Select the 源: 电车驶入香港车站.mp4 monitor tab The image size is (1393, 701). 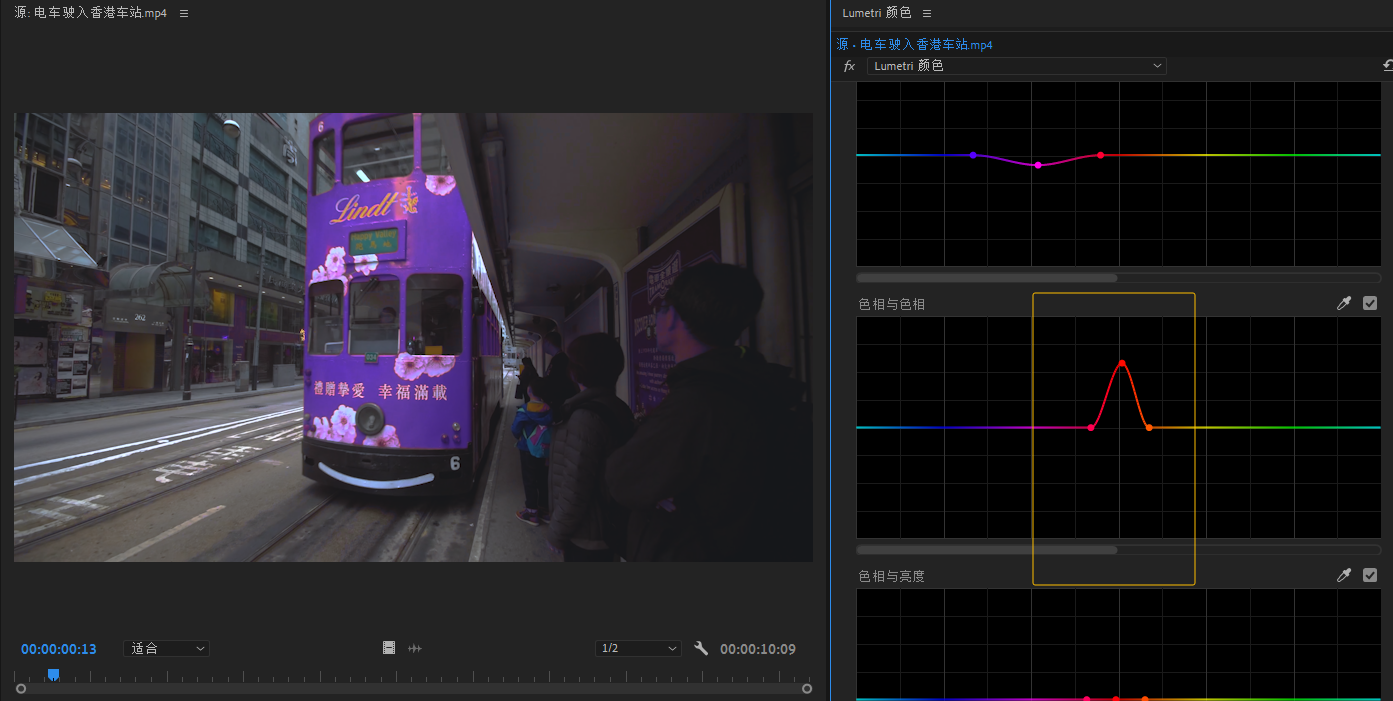coord(91,13)
